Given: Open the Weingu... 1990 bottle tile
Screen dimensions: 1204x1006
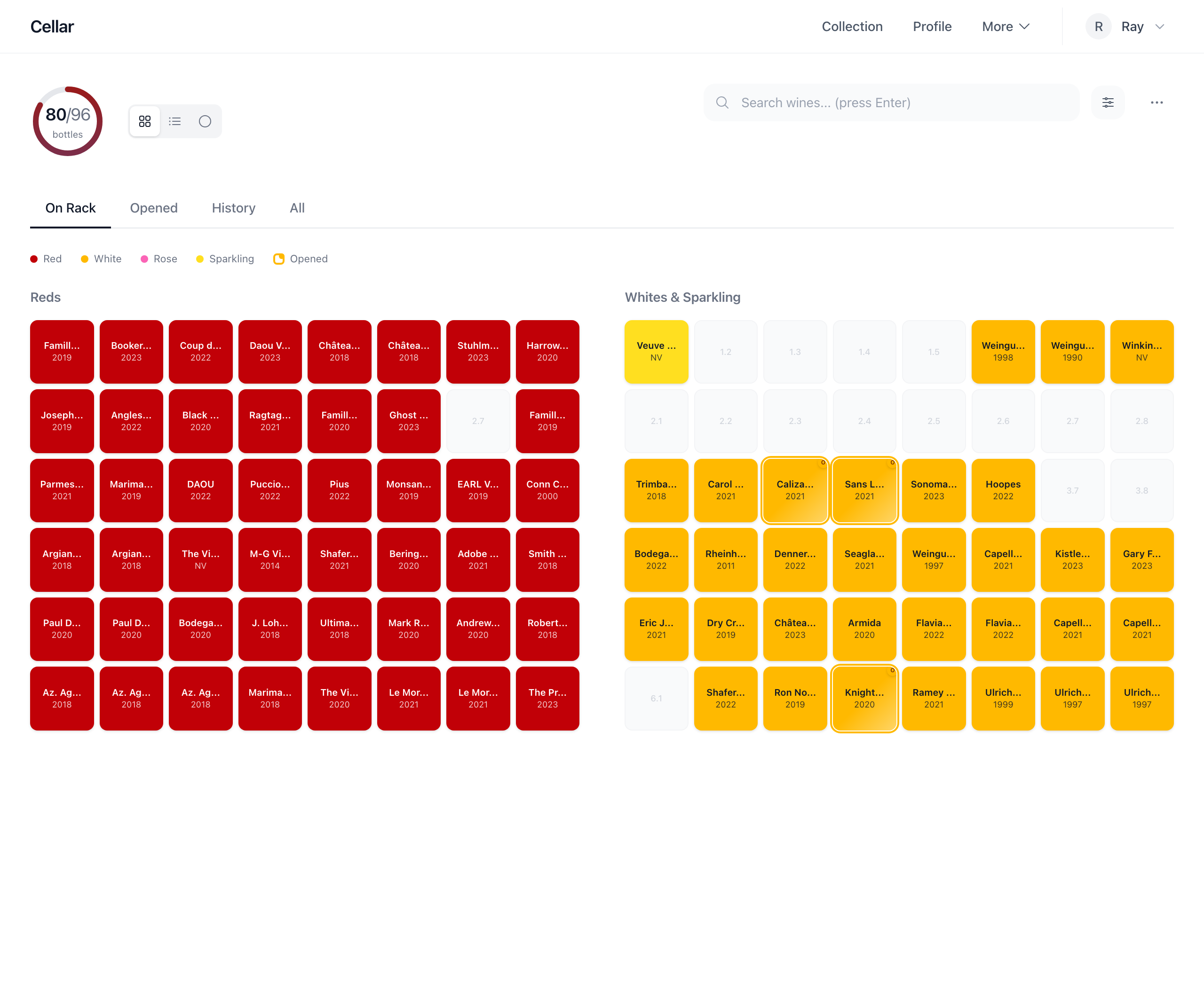Looking at the screenshot, I should click(x=1073, y=352).
